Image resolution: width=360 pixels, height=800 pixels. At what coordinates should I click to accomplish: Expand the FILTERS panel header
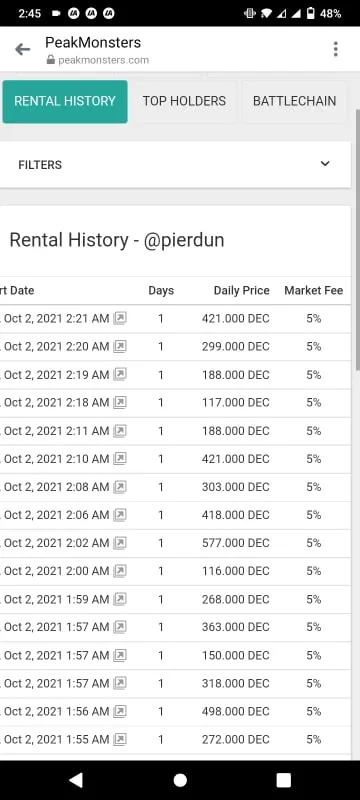coord(175,165)
